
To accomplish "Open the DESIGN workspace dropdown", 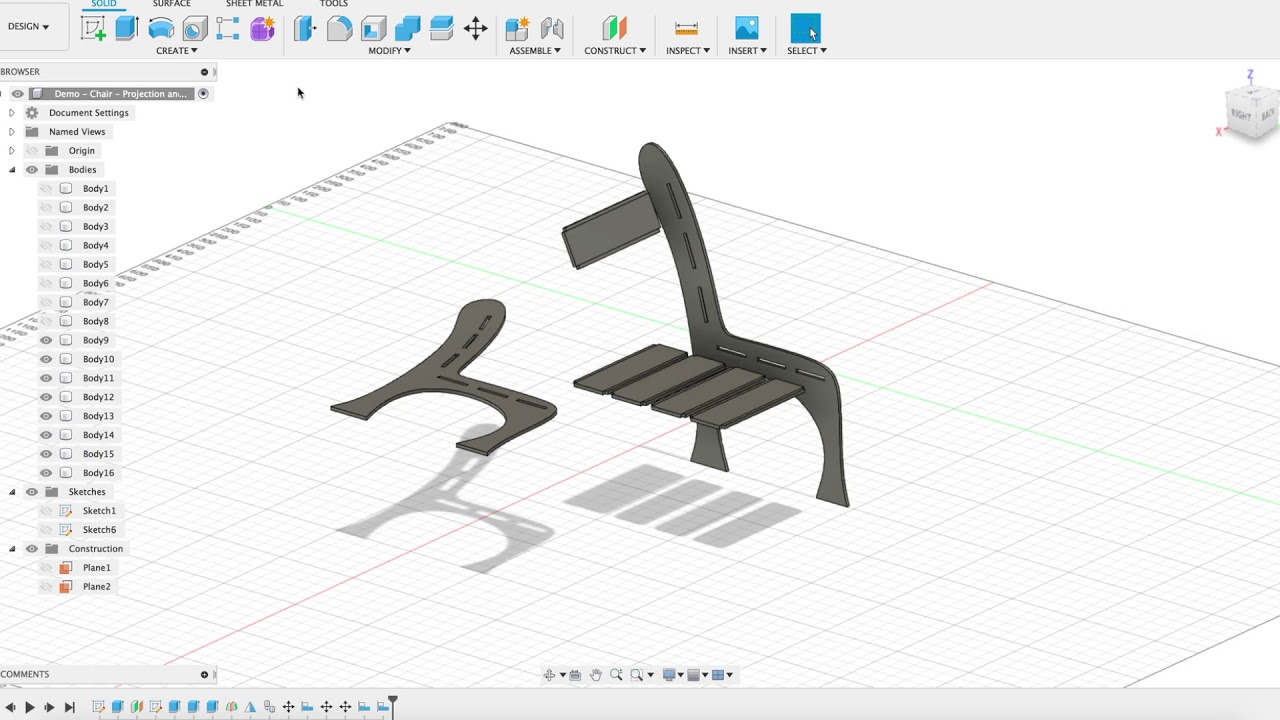I will (x=28, y=27).
